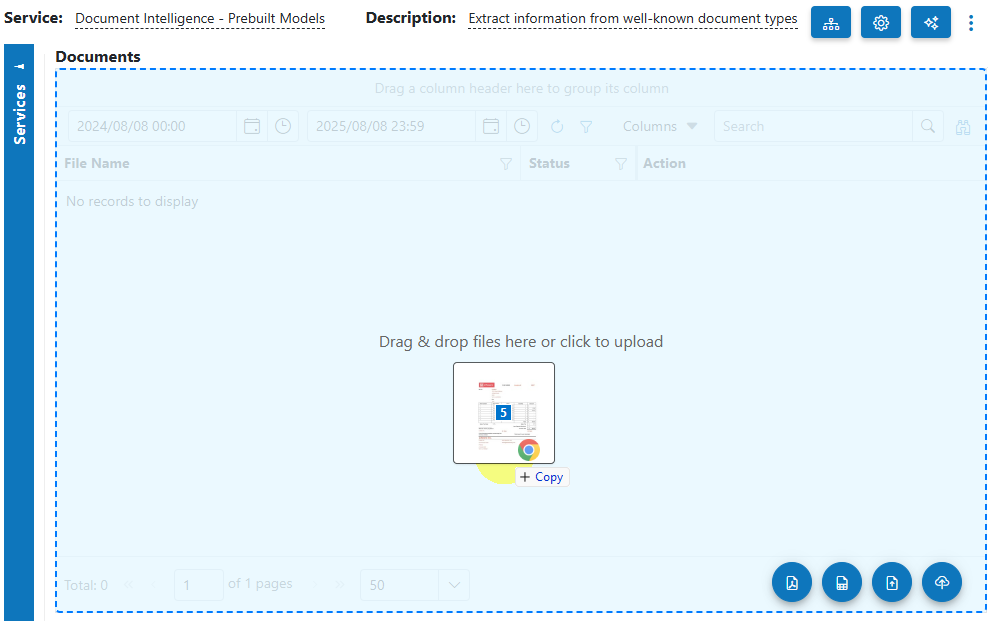Image resolution: width=990 pixels, height=624 pixels.
Task: Open Document Intelligence - Prebuilt Models link
Action: tap(199, 18)
